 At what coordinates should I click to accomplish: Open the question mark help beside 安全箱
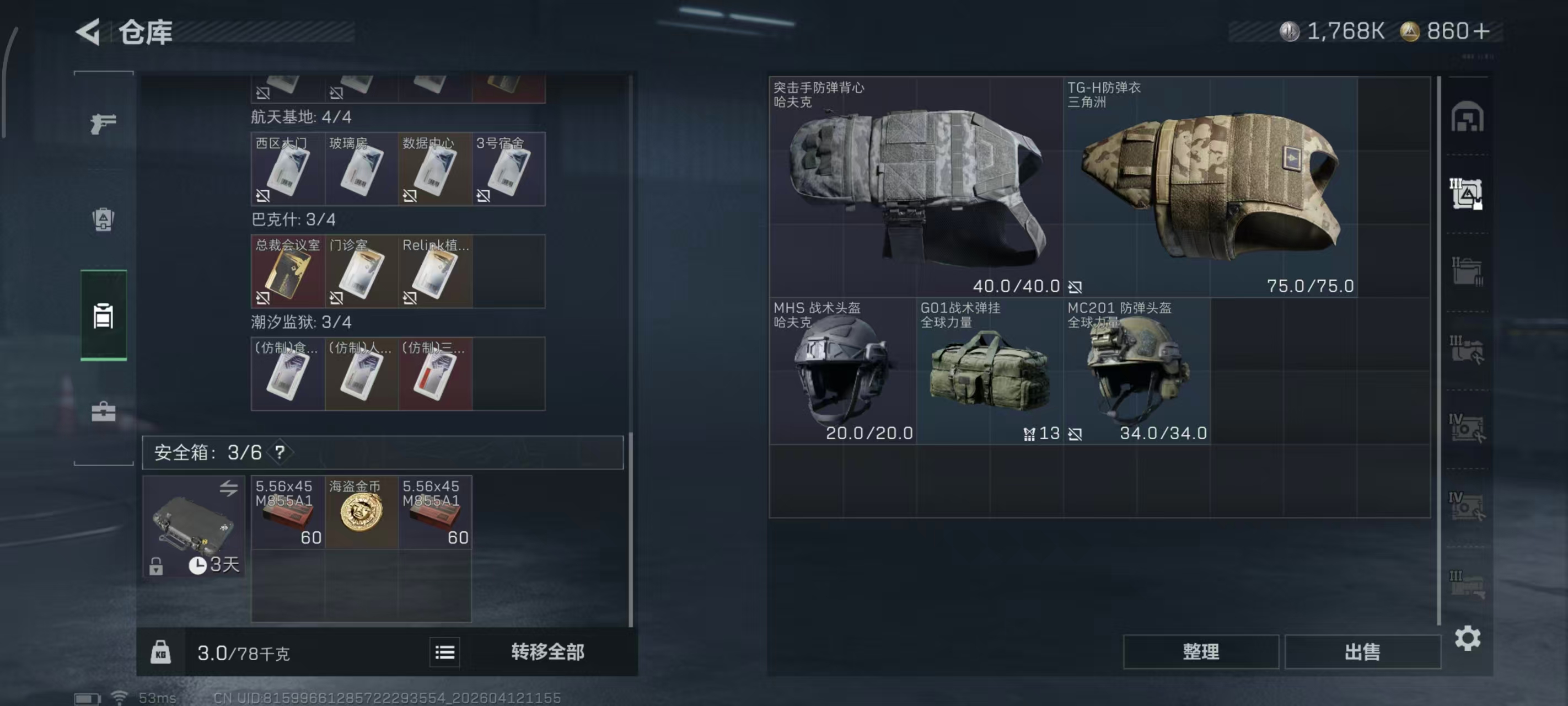coord(280,452)
